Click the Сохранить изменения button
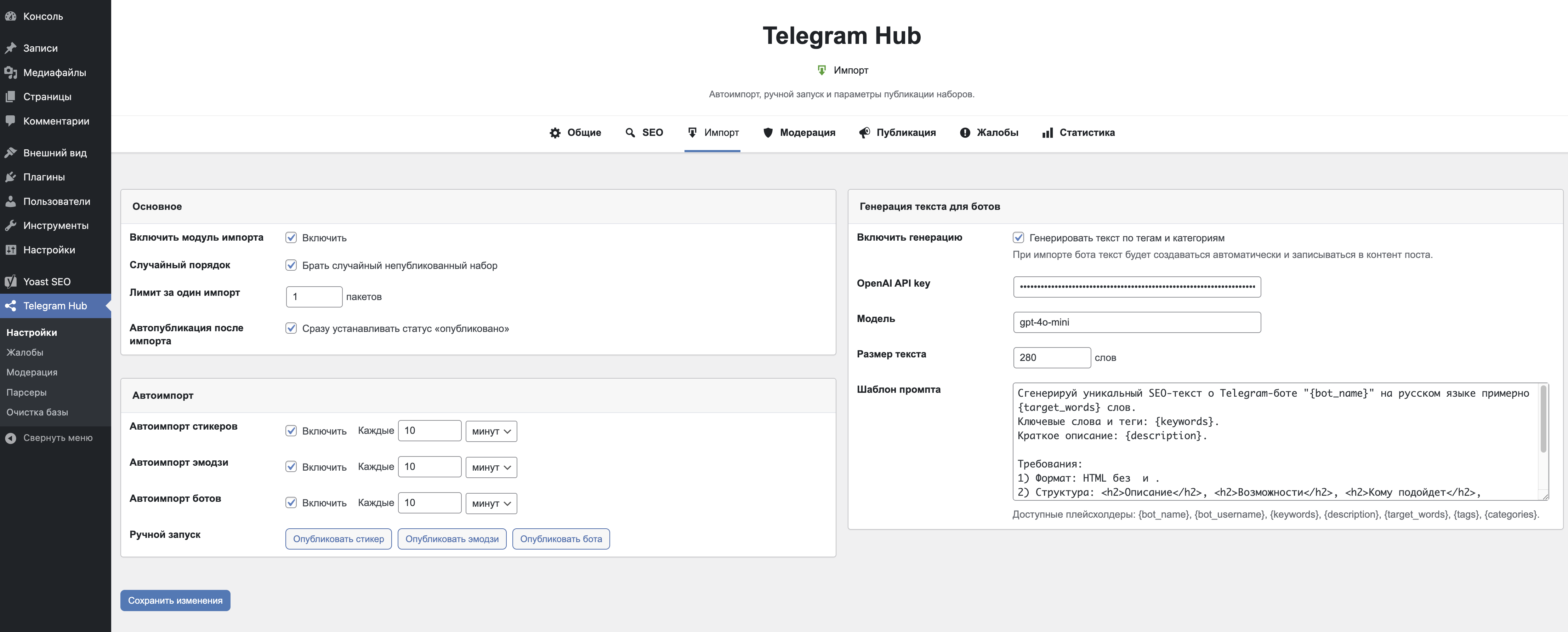 (x=175, y=601)
